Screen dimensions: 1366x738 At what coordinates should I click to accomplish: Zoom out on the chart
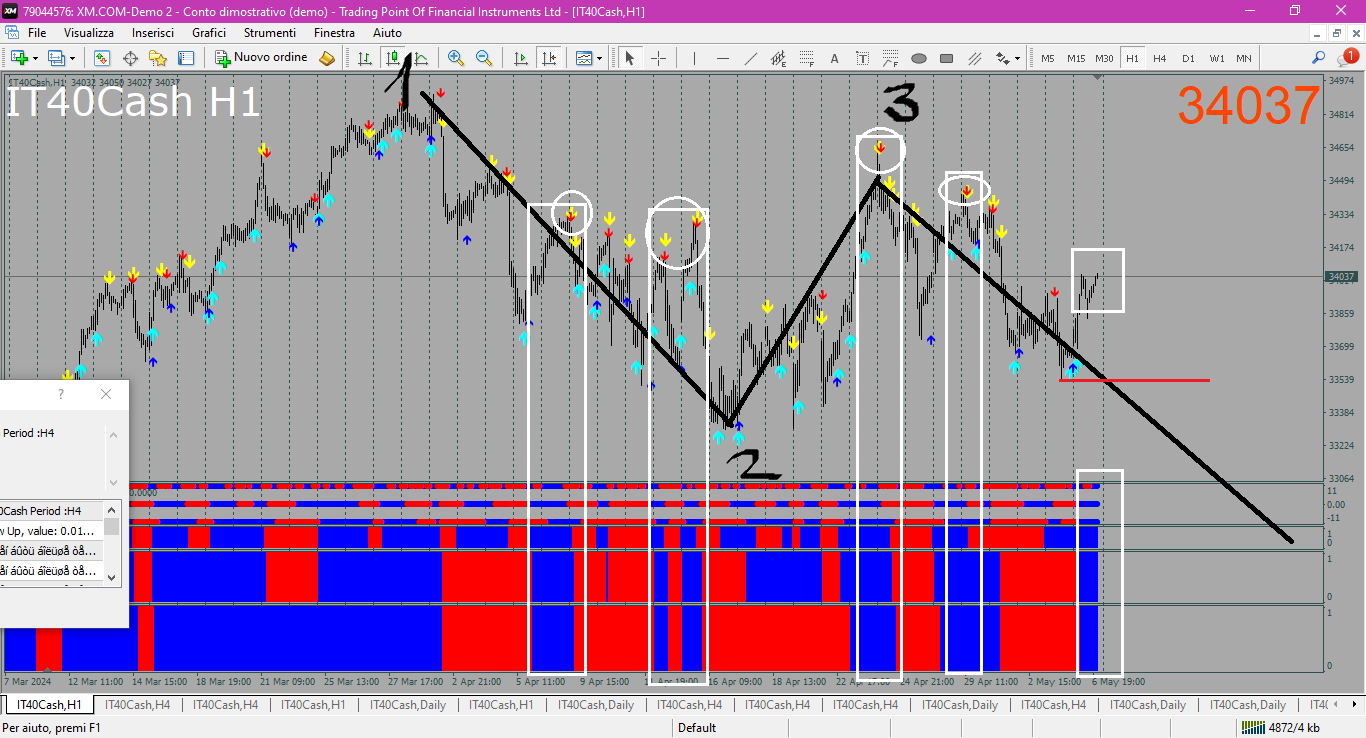(484, 58)
